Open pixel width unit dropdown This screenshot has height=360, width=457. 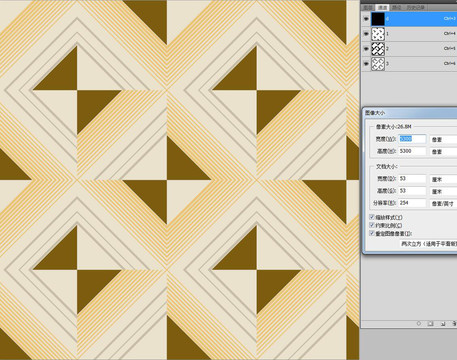coord(443,139)
